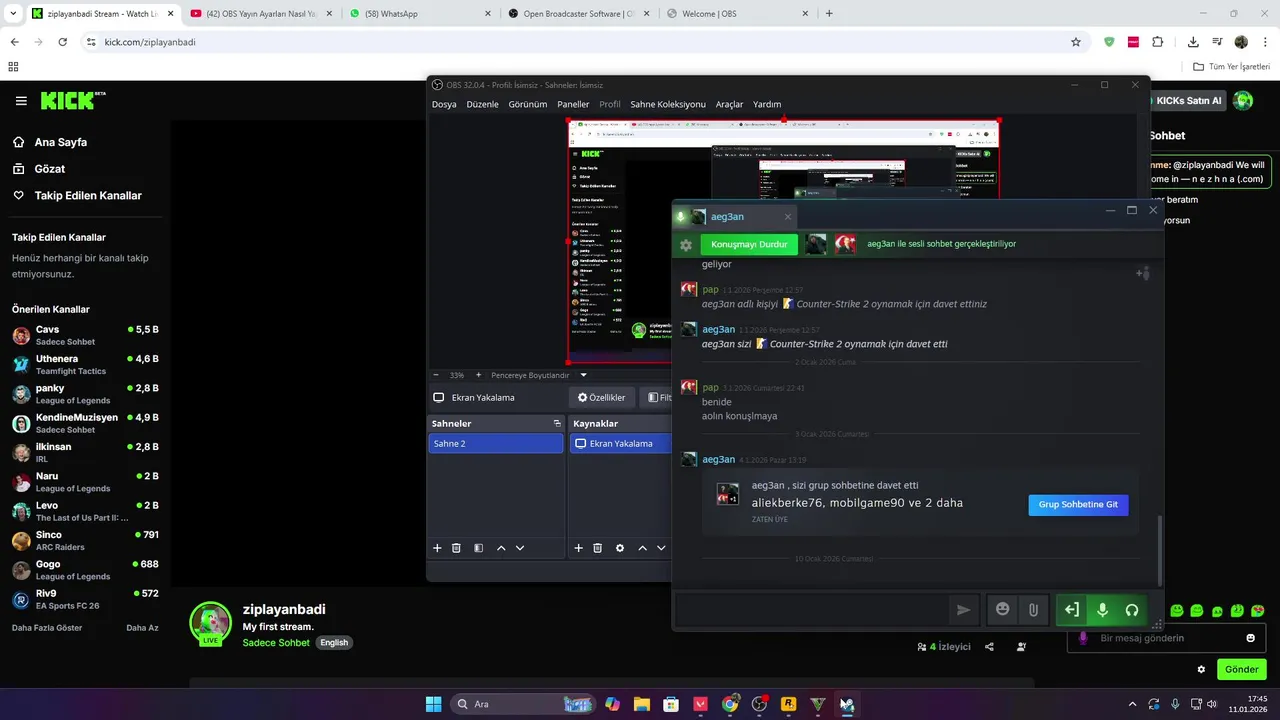
Task: Add a source with plus in Kaynaklar
Action: click(x=578, y=548)
